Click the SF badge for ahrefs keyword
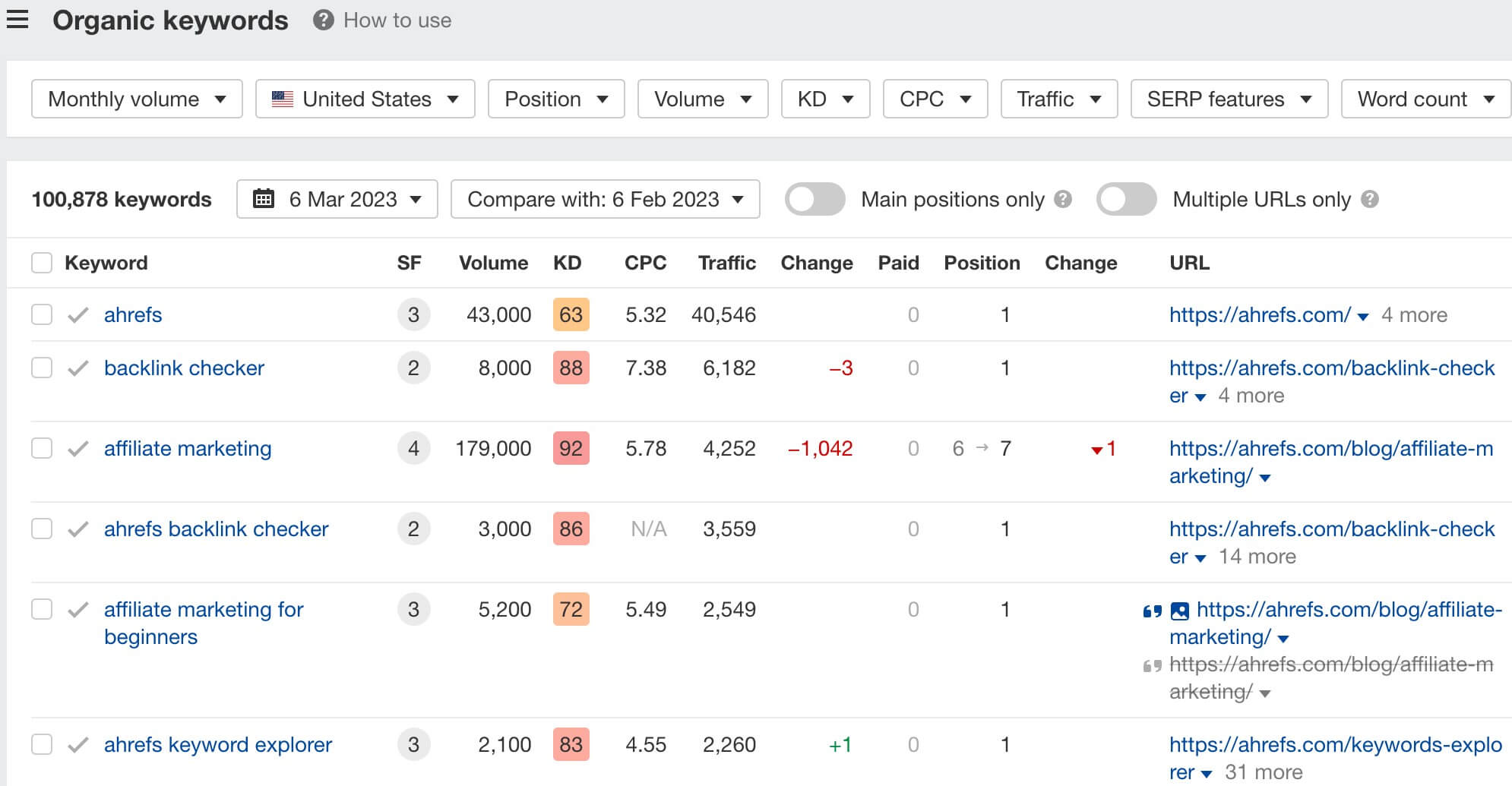 point(413,314)
